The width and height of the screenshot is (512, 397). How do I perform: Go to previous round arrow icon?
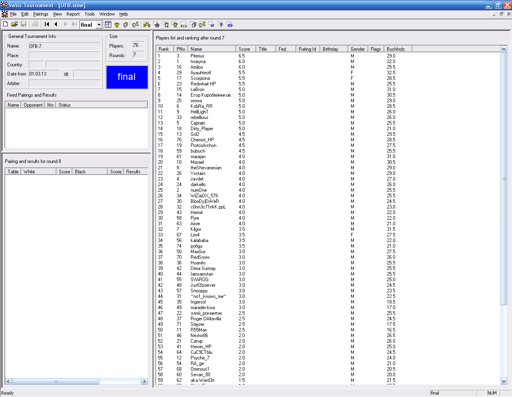click(x=56, y=24)
